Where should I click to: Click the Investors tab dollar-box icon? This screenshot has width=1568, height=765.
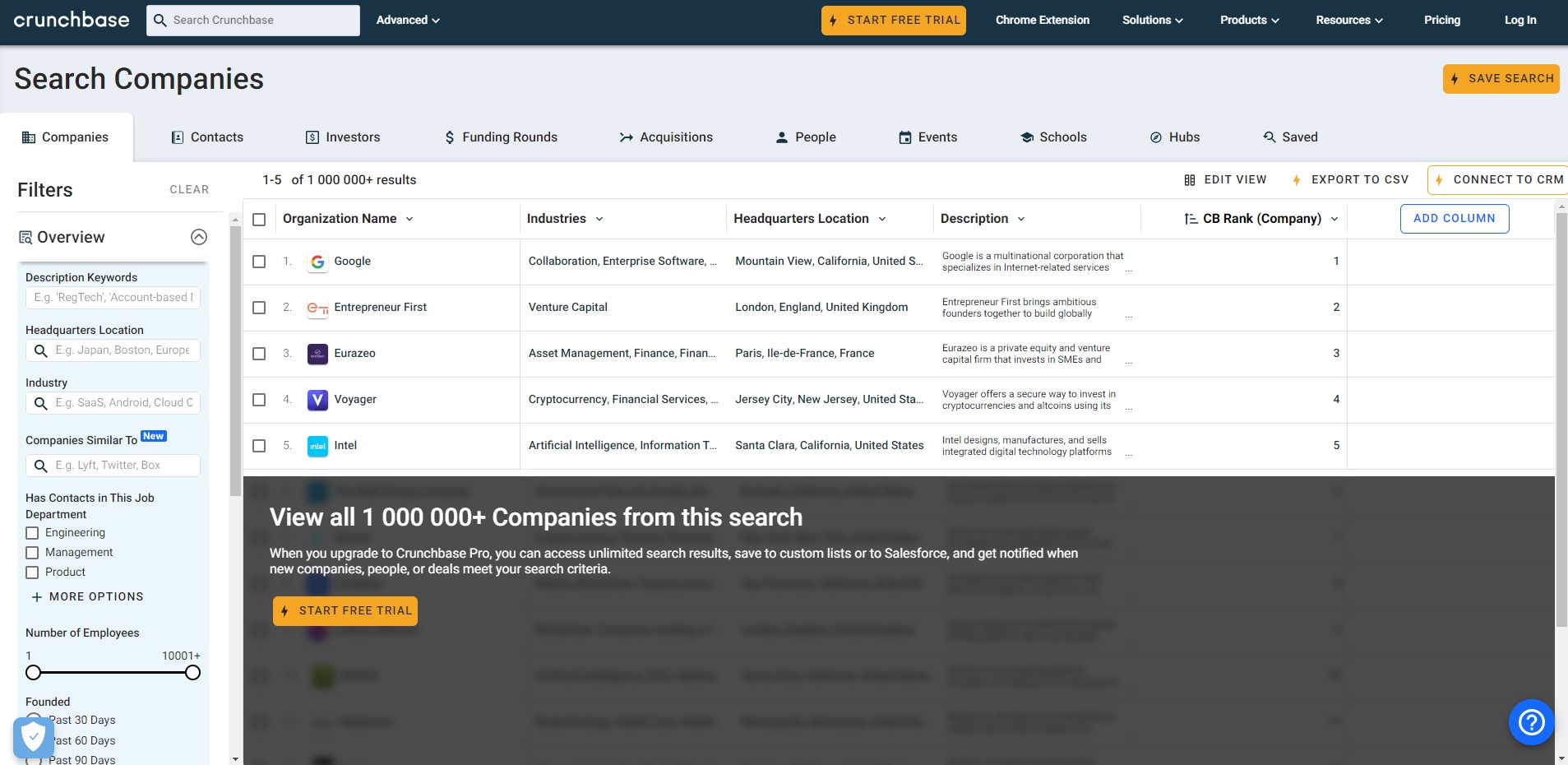pyautogui.click(x=312, y=137)
